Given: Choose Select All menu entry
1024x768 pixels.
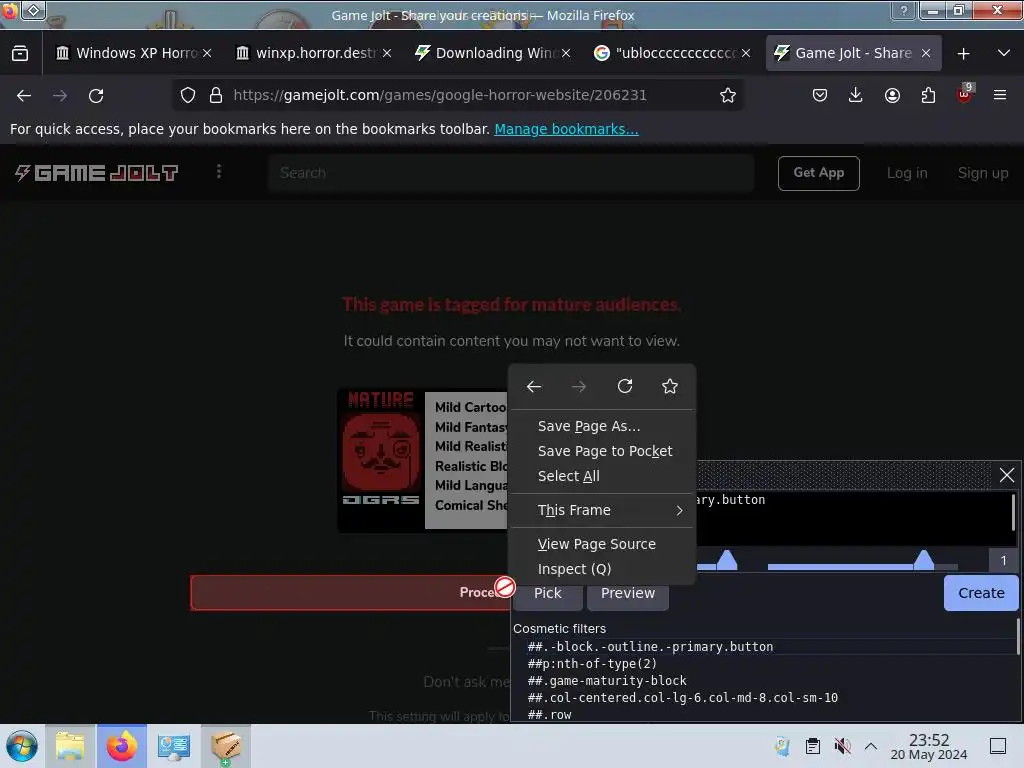Looking at the screenshot, I should pos(603,476).
